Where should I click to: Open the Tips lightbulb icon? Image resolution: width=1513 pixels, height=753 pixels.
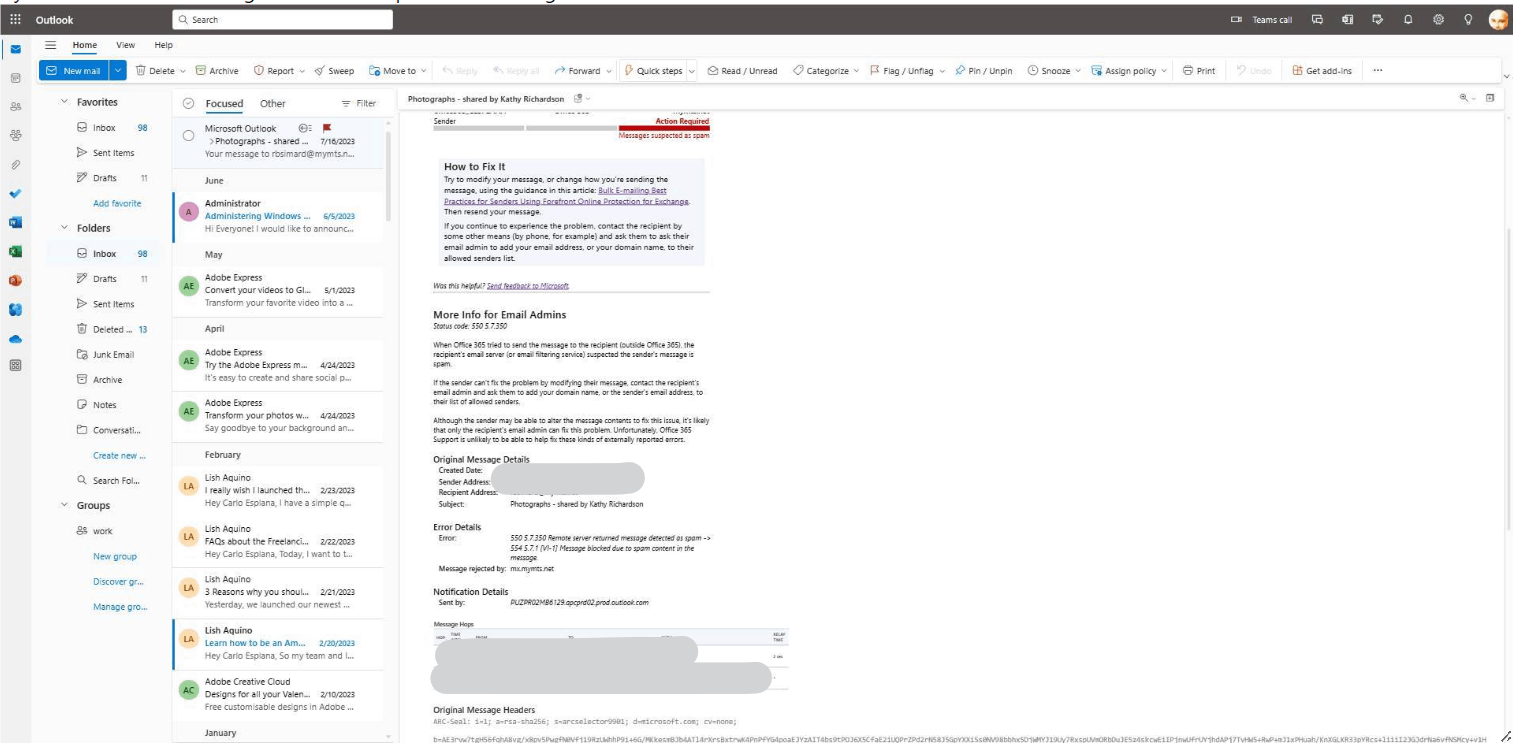pos(1468,20)
